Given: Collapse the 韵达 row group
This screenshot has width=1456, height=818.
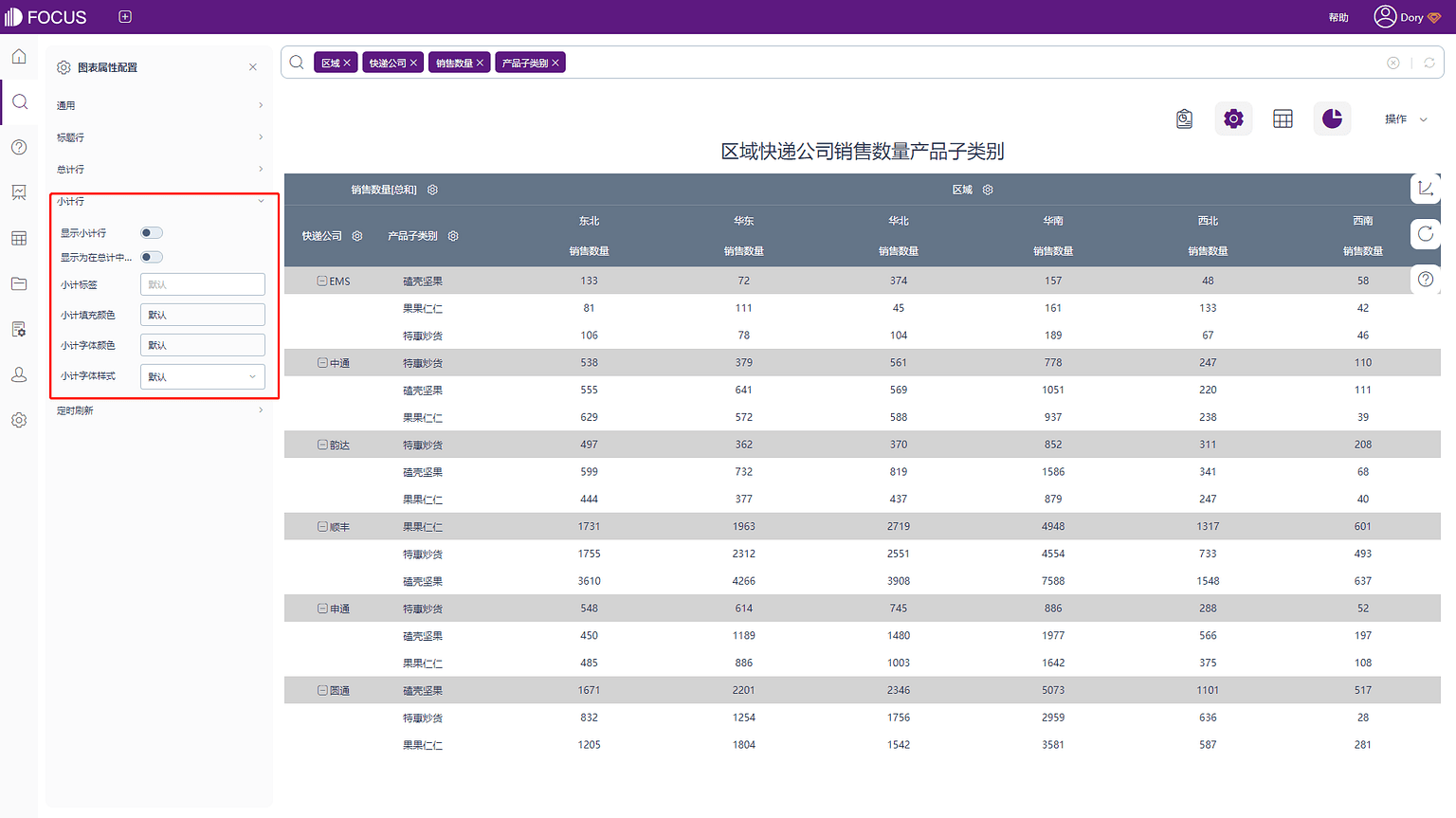Looking at the screenshot, I should coord(322,445).
